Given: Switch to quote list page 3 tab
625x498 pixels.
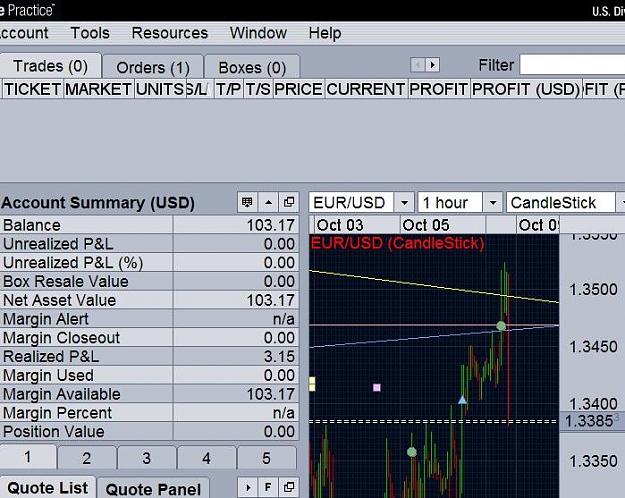Looking at the screenshot, I should point(147,458).
